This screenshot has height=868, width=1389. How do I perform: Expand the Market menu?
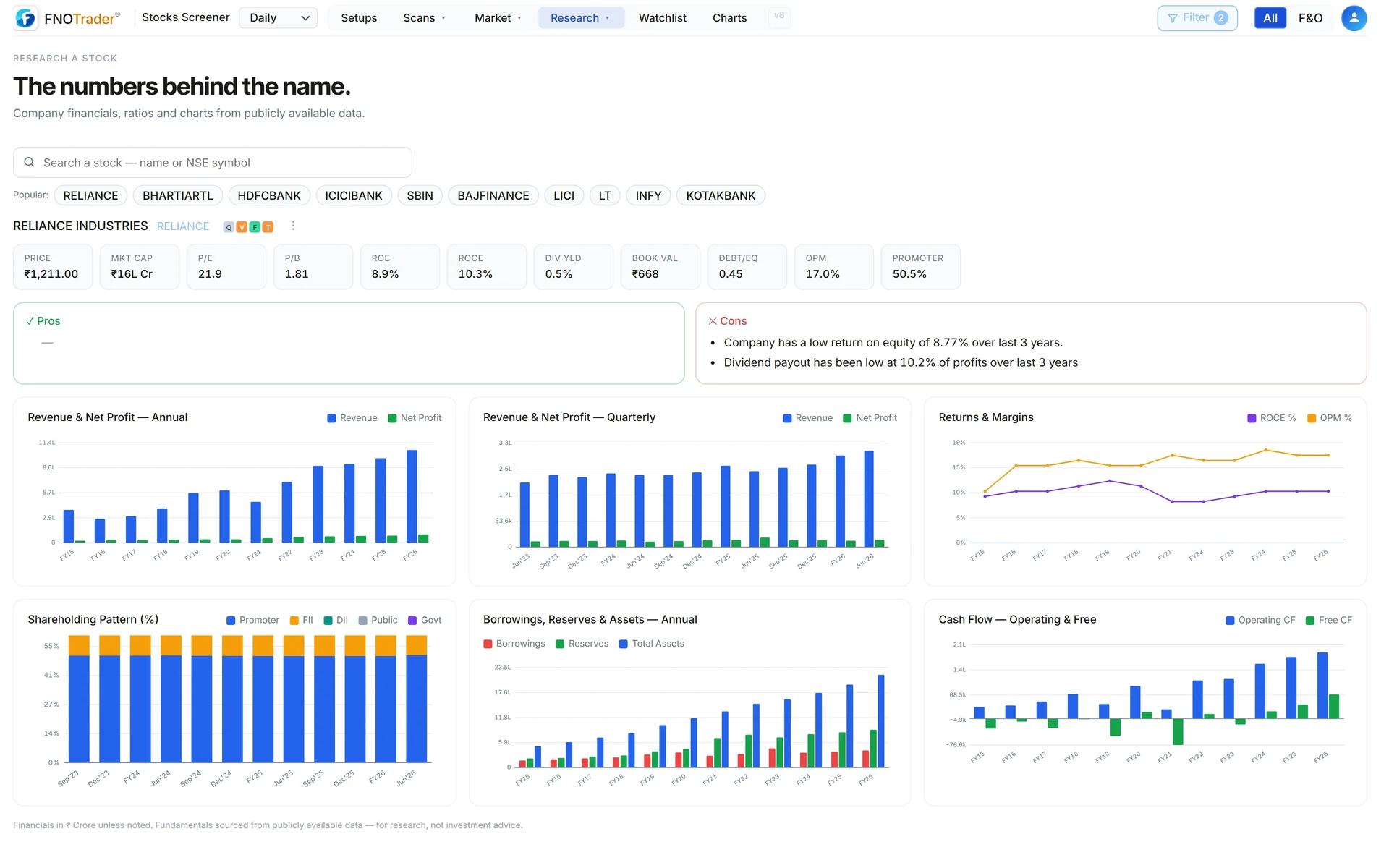(x=498, y=18)
